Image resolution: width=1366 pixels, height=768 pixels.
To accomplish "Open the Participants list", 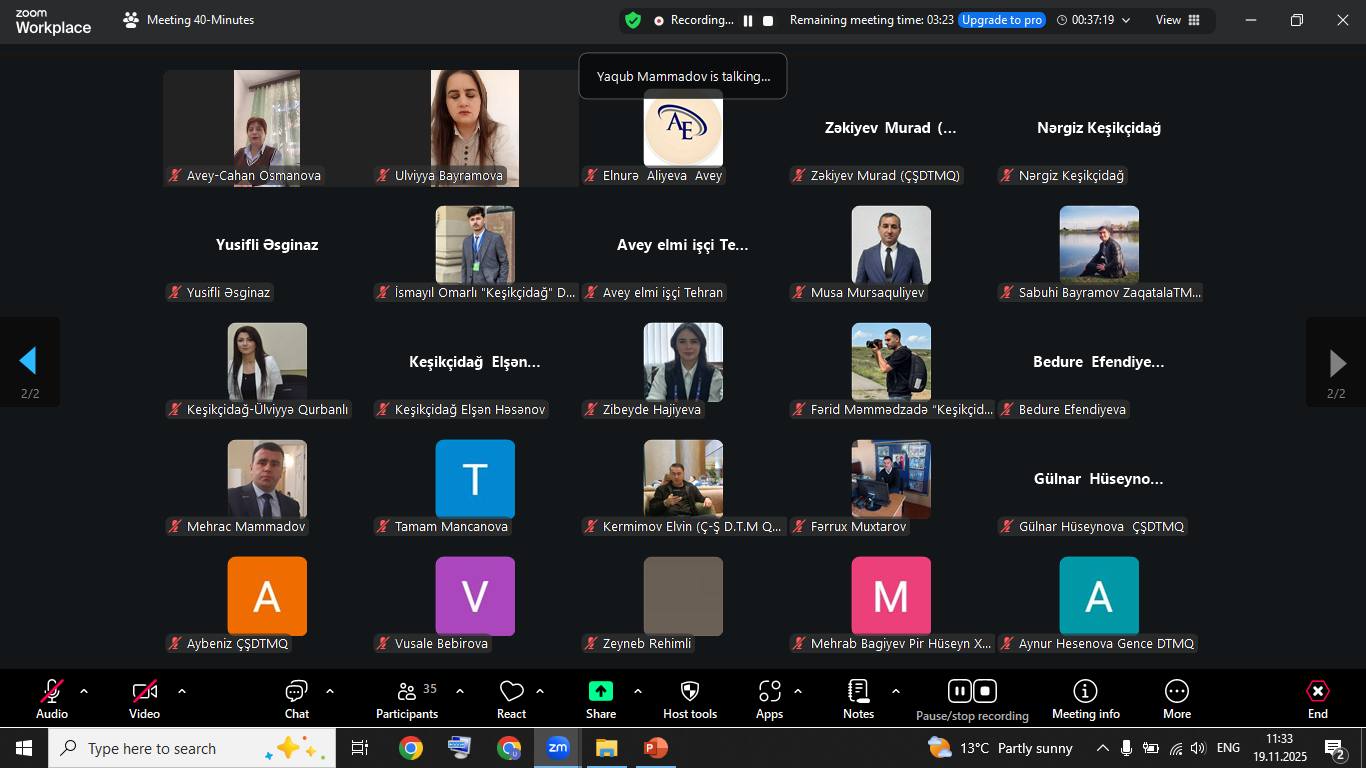I will [x=407, y=698].
